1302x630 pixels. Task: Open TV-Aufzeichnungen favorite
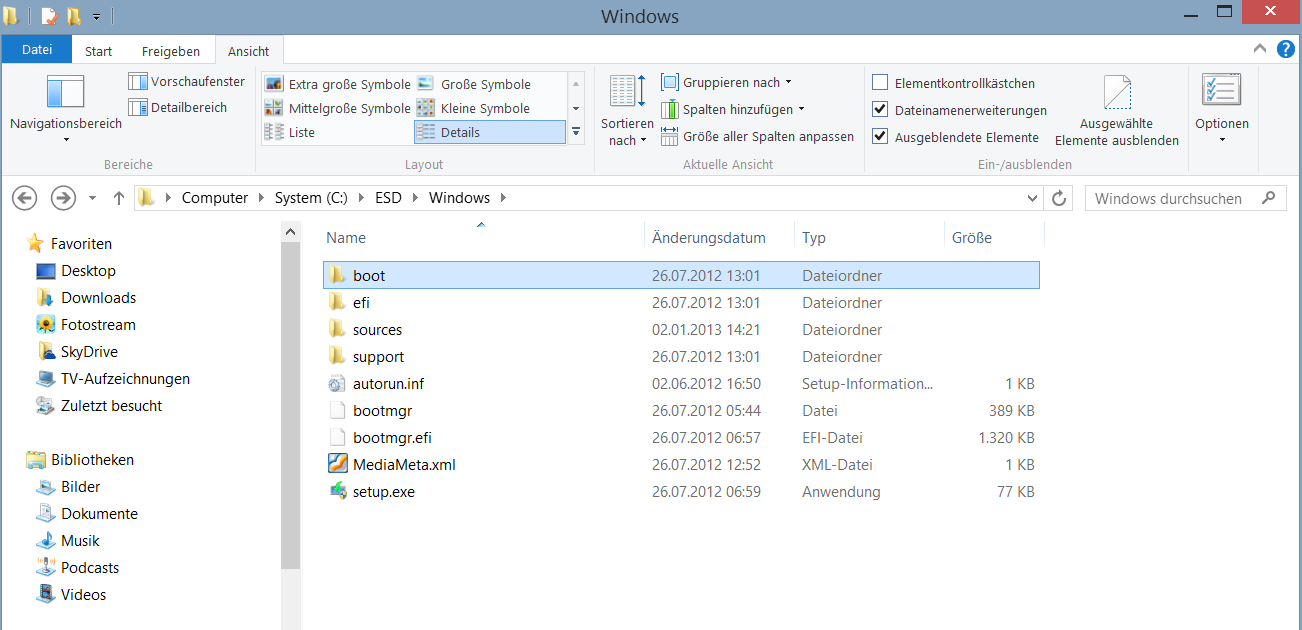(x=113, y=379)
